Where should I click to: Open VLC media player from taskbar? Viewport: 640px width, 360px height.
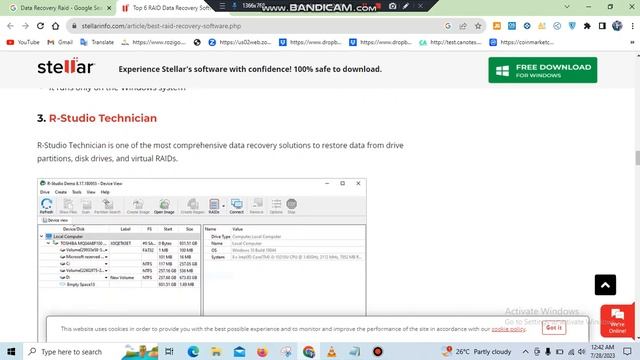(331, 351)
